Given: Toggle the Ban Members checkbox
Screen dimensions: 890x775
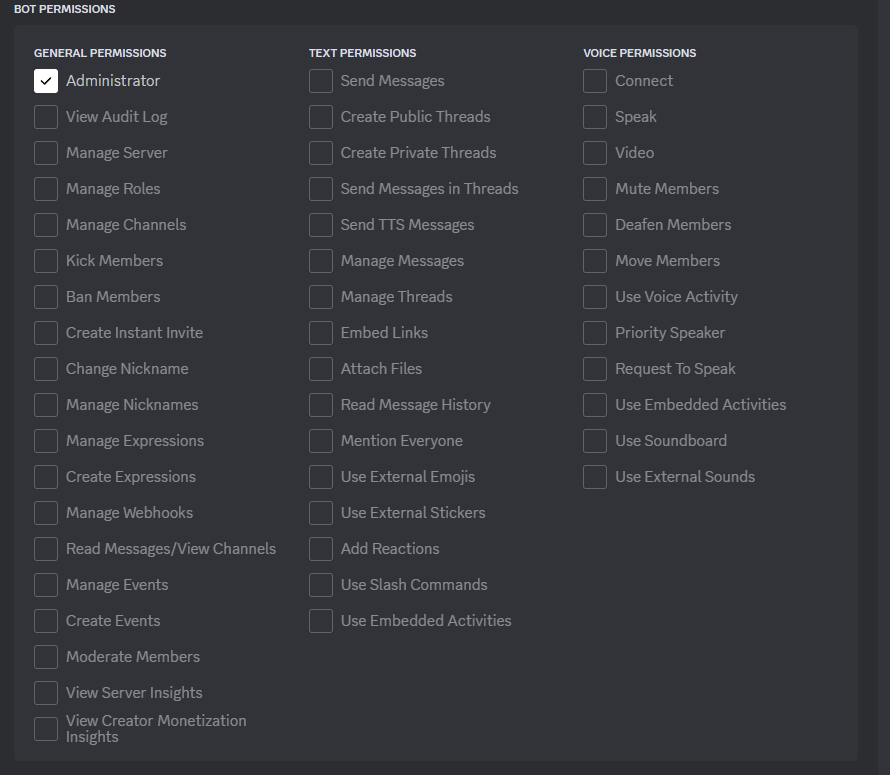Looking at the screenshot, I should tap(46, 297).
